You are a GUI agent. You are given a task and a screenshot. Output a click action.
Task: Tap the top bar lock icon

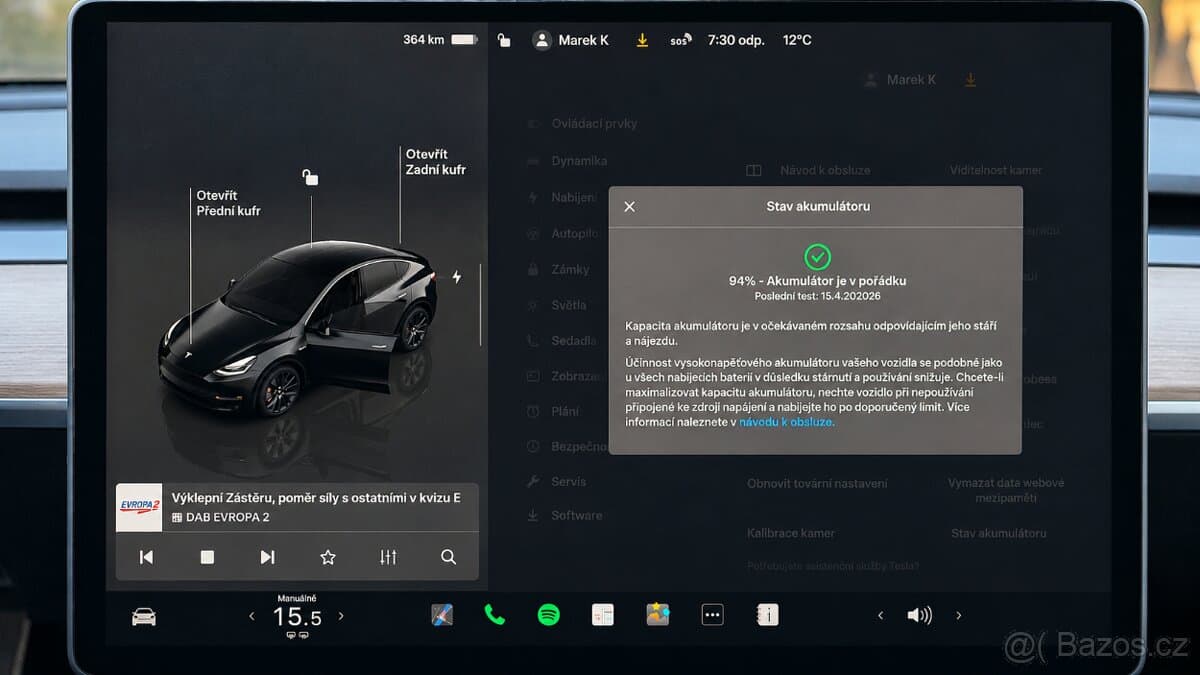[504, 40]
